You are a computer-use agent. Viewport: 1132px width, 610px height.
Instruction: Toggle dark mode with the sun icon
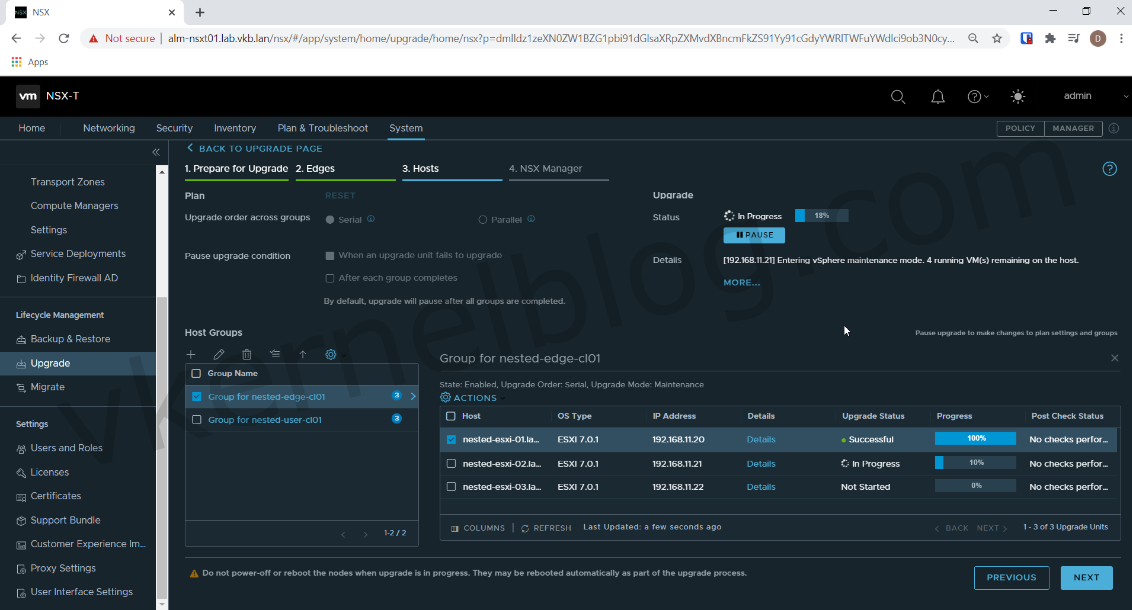[1018, 96]
